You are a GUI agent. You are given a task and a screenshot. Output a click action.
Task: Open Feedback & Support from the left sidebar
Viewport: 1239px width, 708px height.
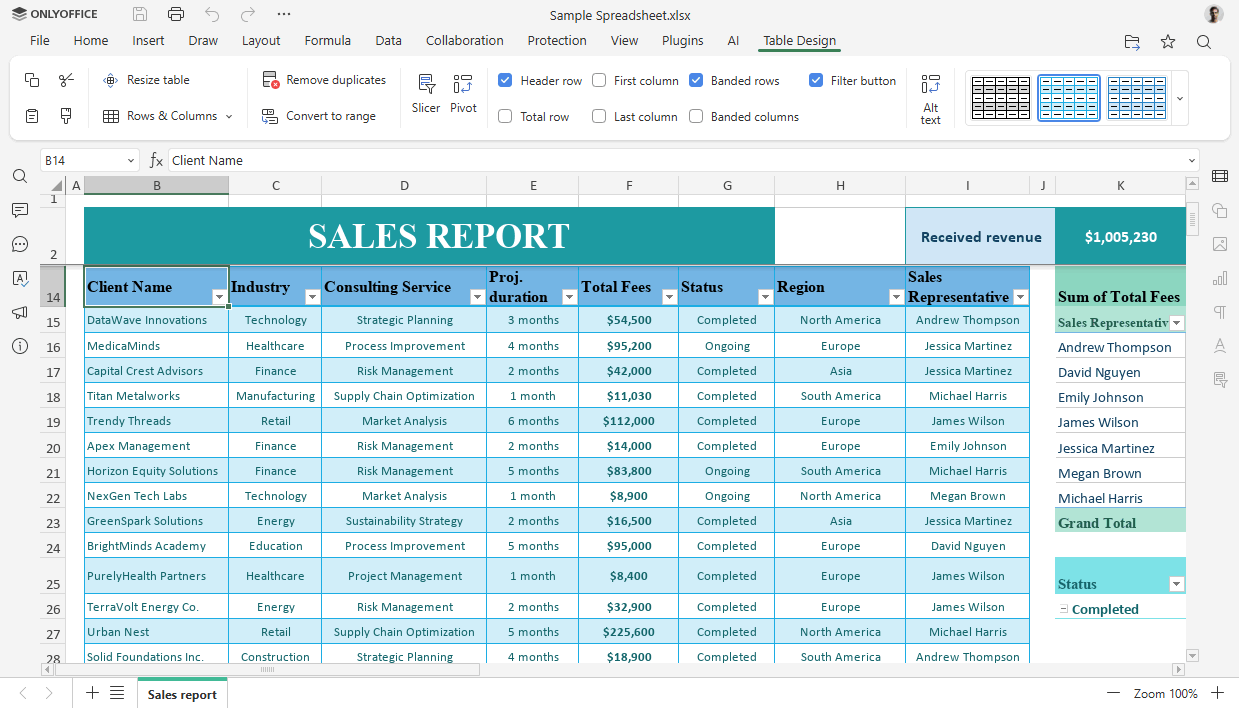tap(19, 312)
